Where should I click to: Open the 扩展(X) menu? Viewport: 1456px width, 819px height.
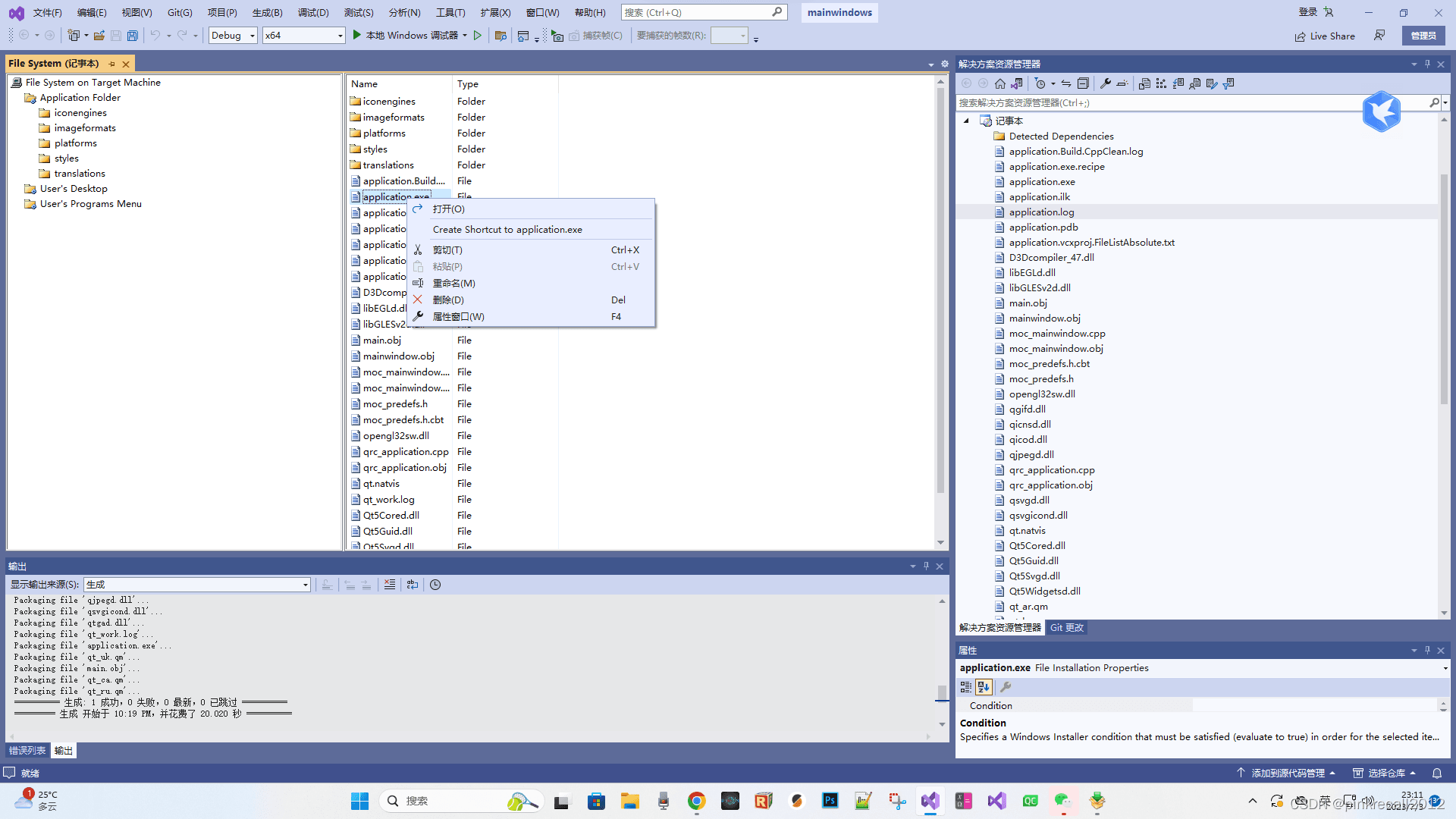click(495, 12)
